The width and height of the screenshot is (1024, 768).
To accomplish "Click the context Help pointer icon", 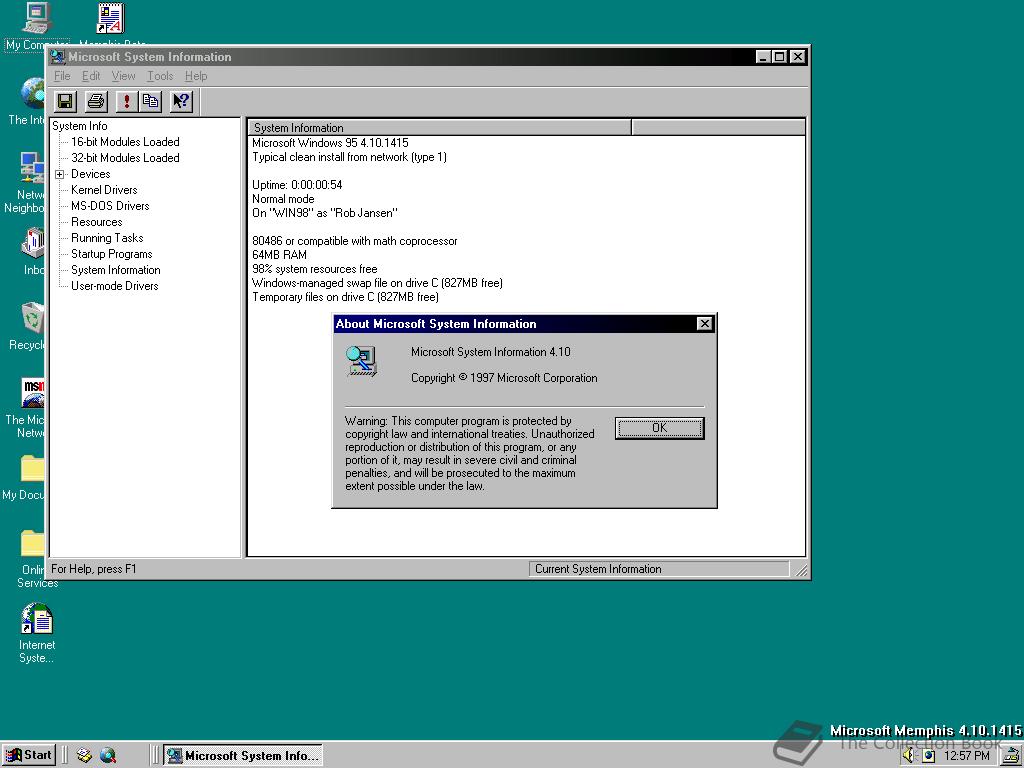I will click(182, 101).
